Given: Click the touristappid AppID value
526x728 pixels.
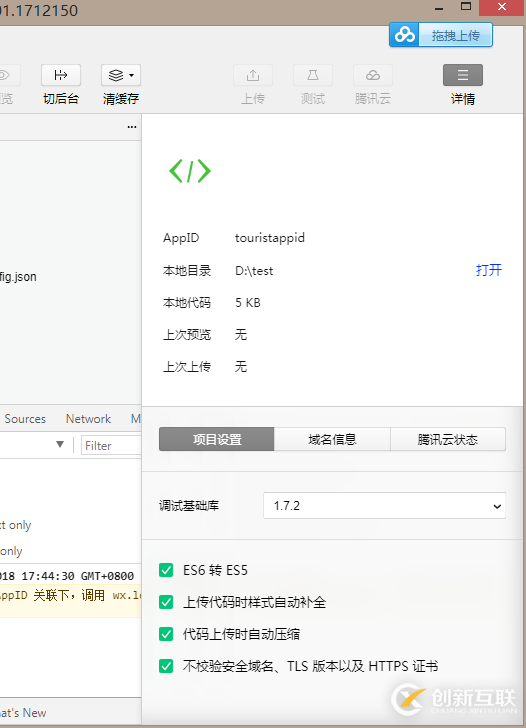Looking at the screenshot, I should [x=270, y=238].
